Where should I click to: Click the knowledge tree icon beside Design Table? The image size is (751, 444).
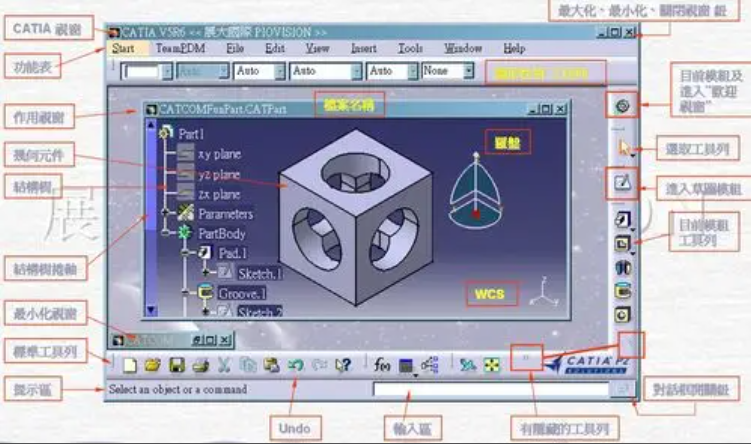click(430, 365)
